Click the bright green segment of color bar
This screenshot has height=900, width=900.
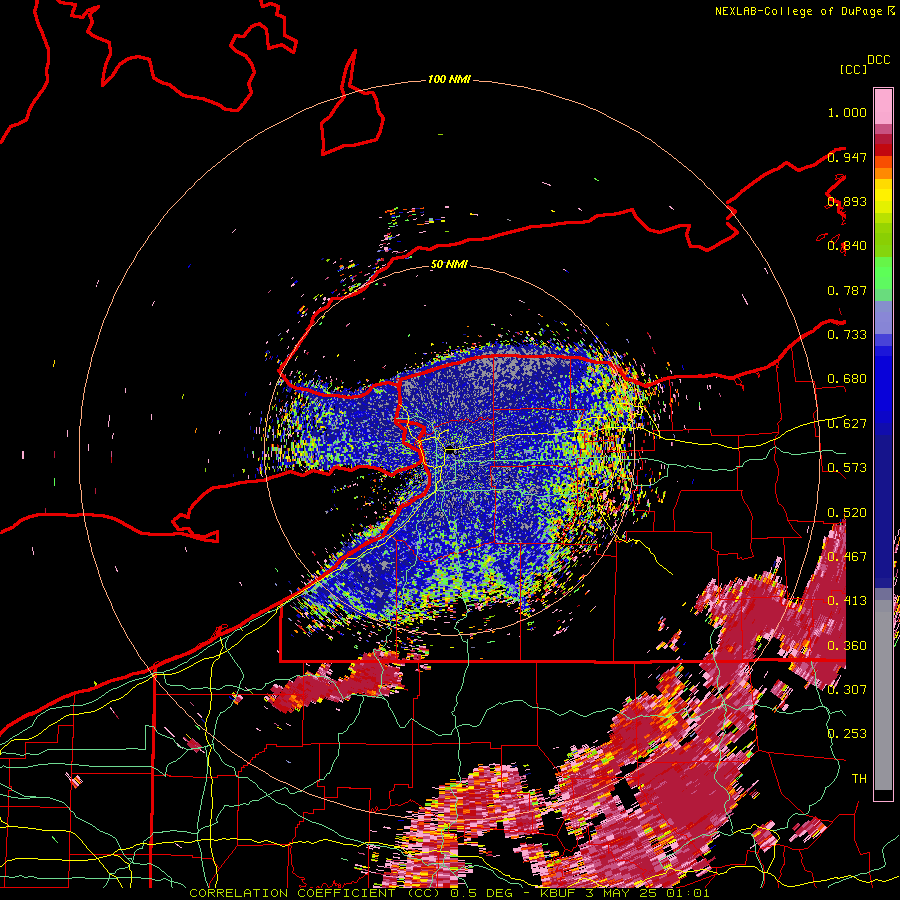point(883,273)
